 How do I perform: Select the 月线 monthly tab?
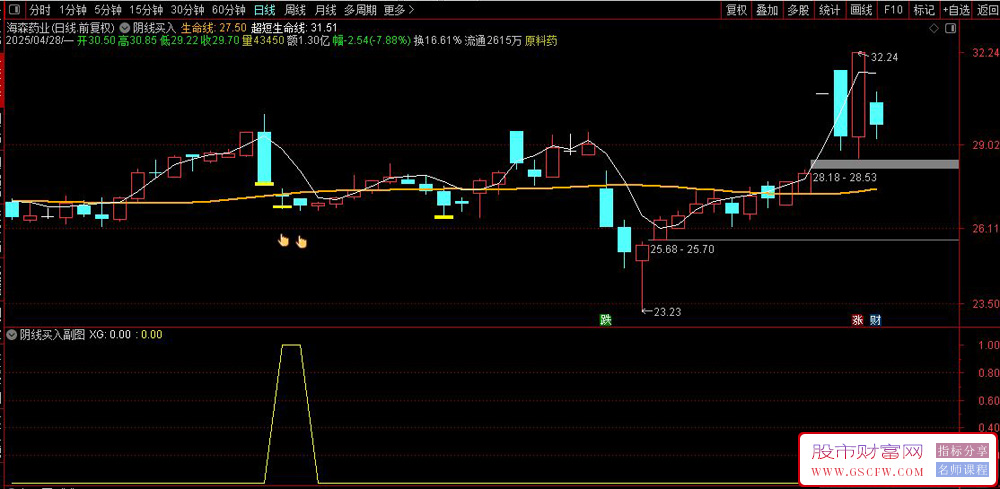325,10
